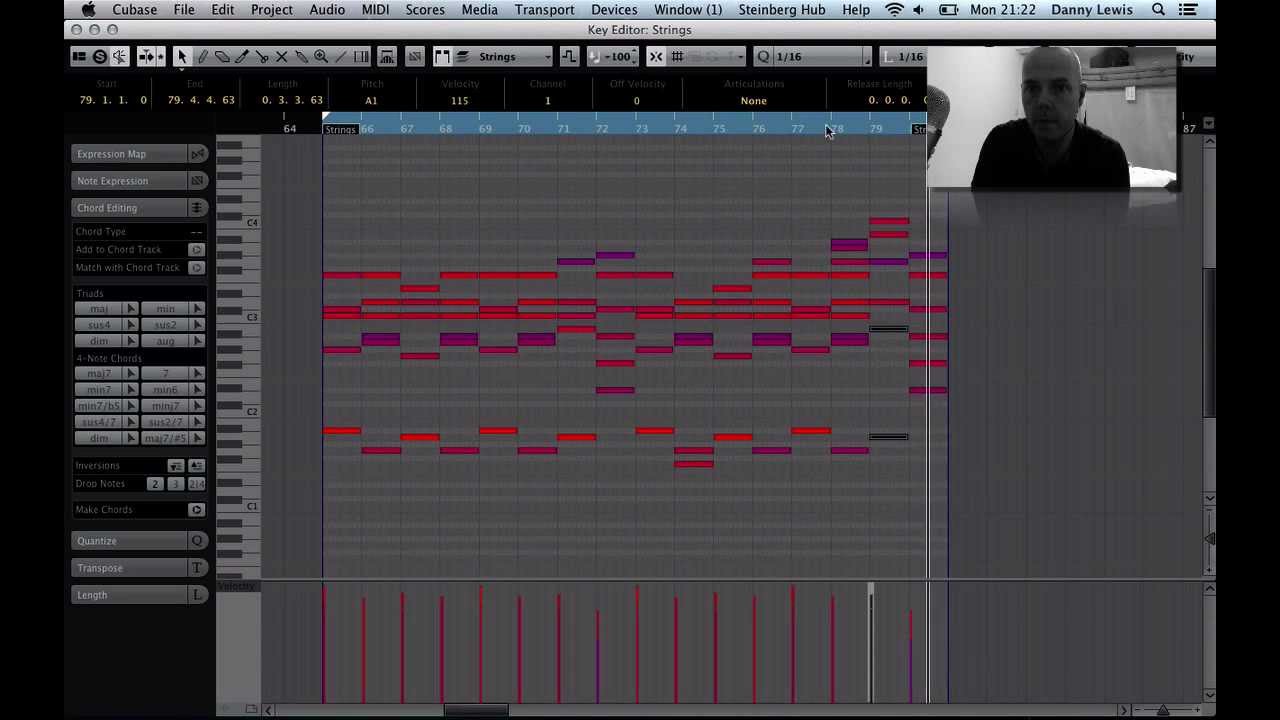Viewport: 1280px width, 720px height.
Task: Click the Add to Chord Track button
Action: click(x=196, y=250)
